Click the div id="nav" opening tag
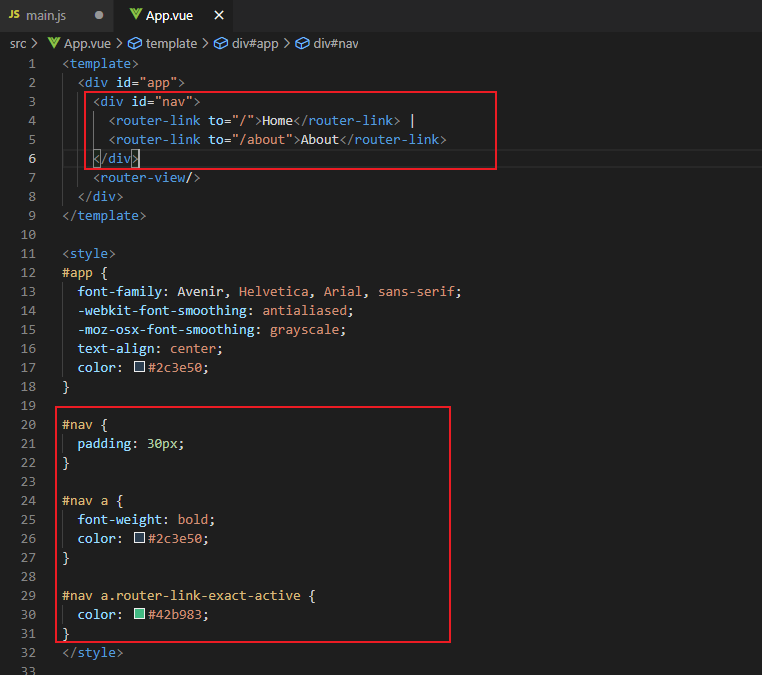This screenshot has height=675, width=762. coord(146,102)
